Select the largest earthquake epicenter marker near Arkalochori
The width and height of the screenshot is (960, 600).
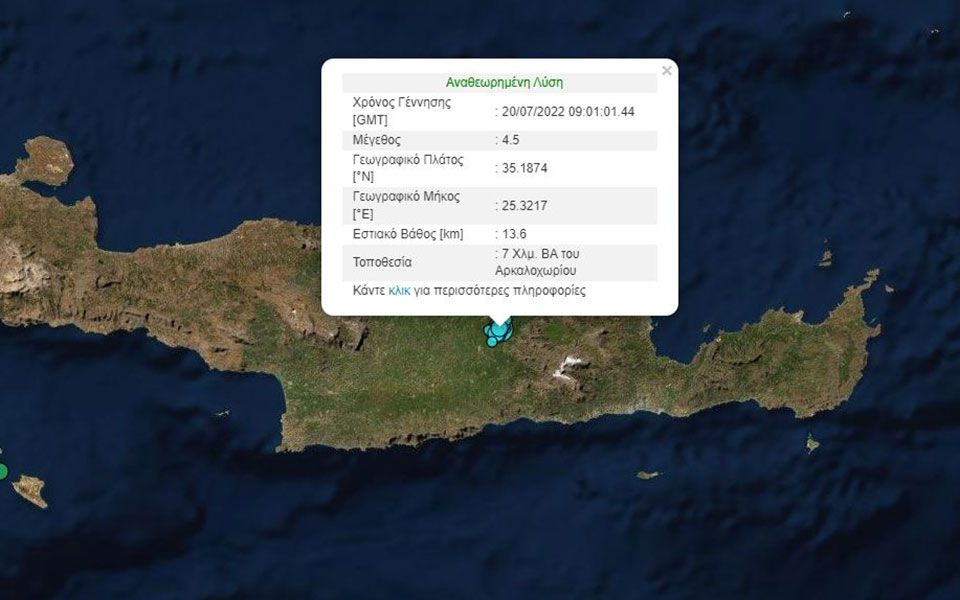point(499,331)
